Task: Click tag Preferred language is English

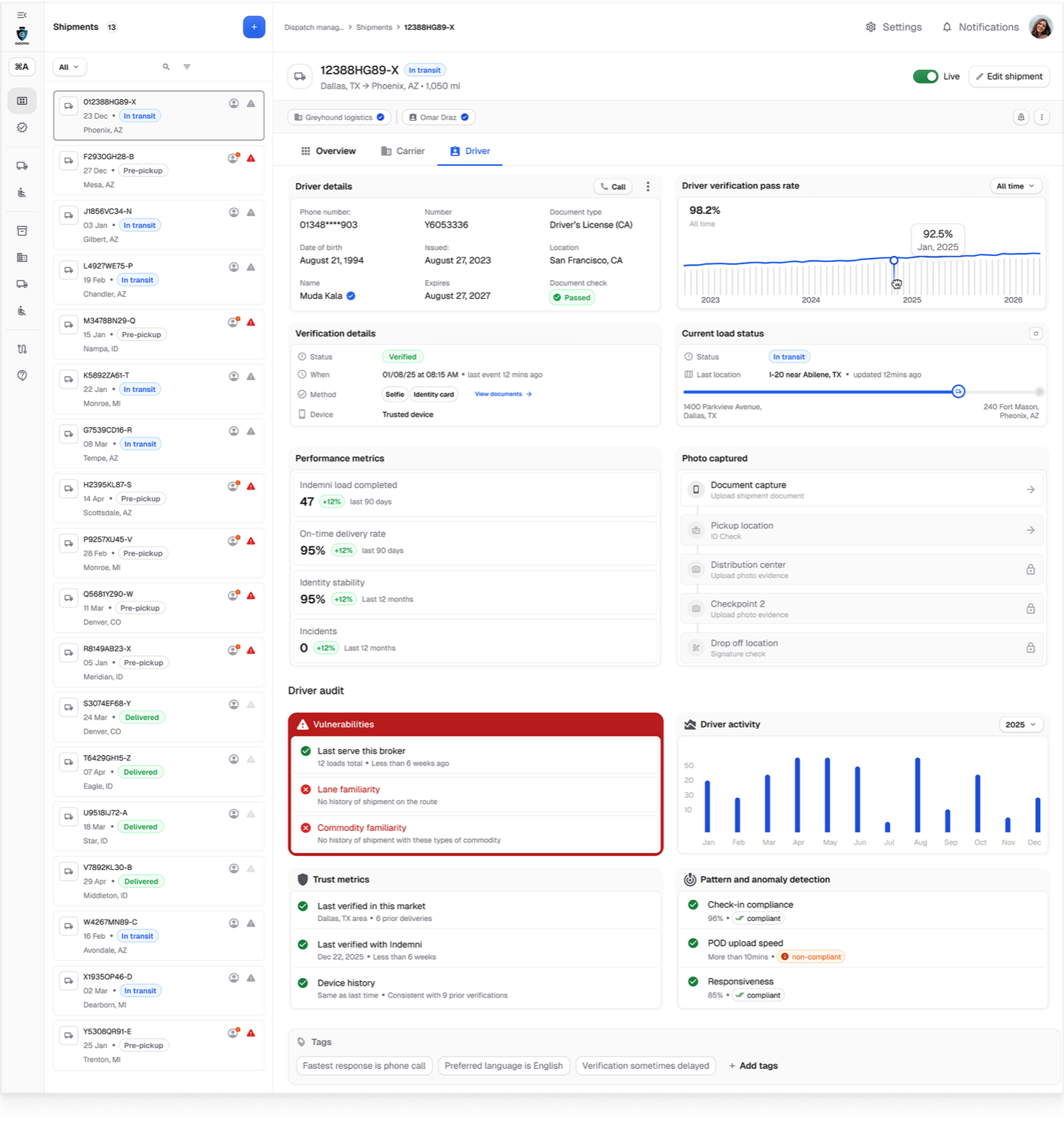Action: pos(504,1066)
